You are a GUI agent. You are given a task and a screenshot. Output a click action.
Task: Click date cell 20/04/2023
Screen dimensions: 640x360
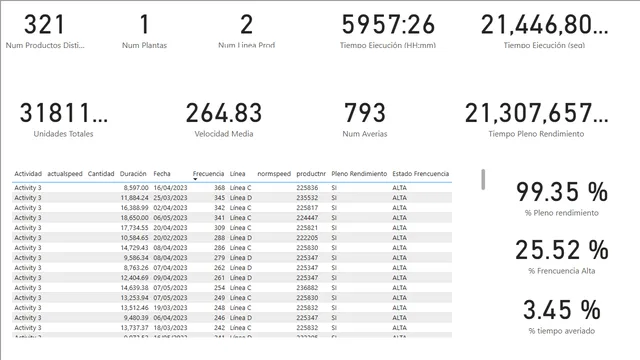click(170, 228)
